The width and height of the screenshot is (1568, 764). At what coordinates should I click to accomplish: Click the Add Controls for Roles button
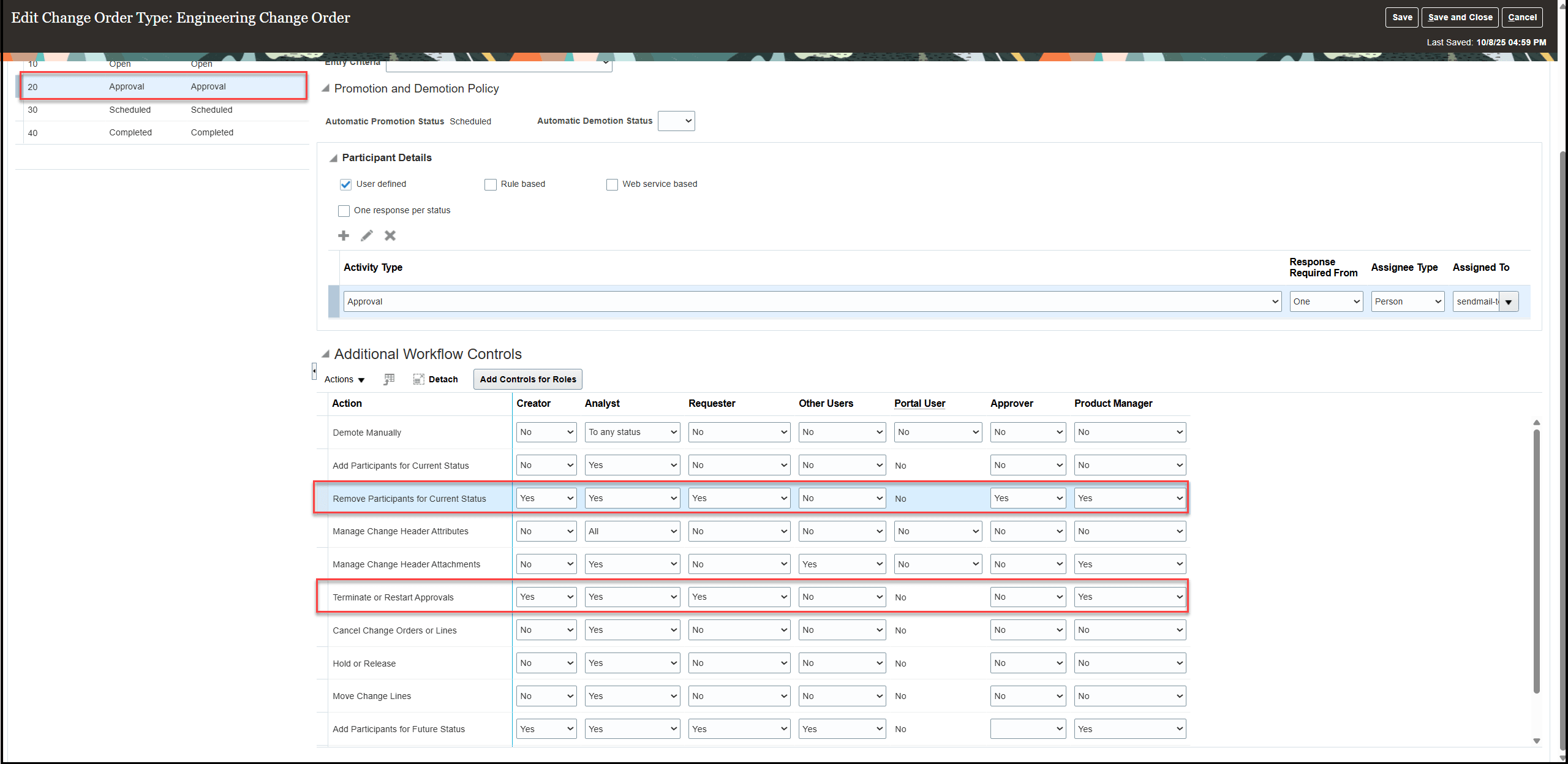pyautogui.click(x=527, y=379)
